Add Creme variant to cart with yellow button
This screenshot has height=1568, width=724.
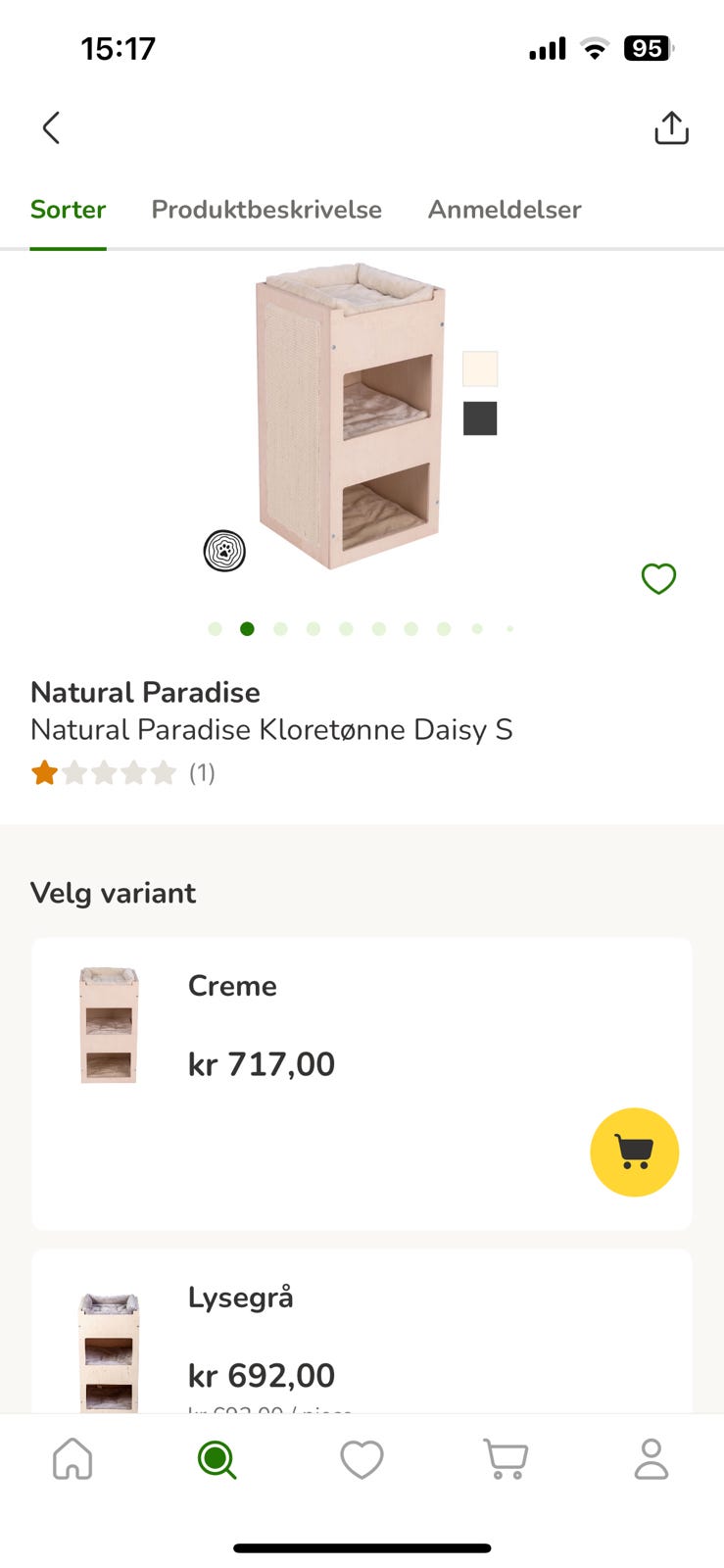click(x=634, y=1151)
